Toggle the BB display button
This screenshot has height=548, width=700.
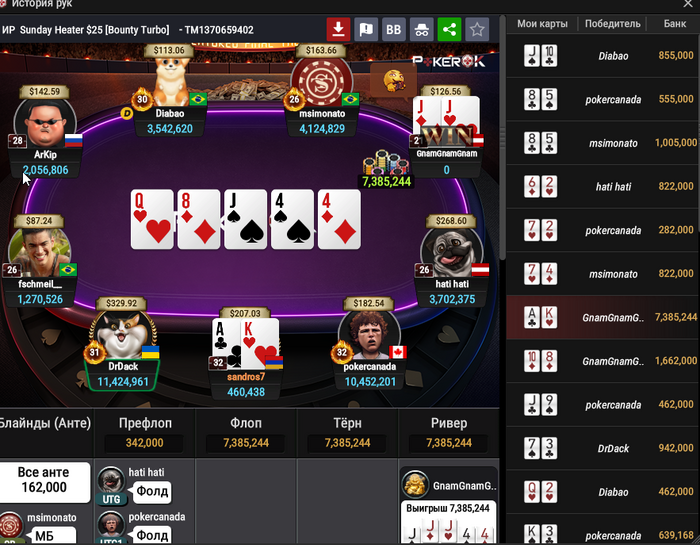[x=393, y=30]
